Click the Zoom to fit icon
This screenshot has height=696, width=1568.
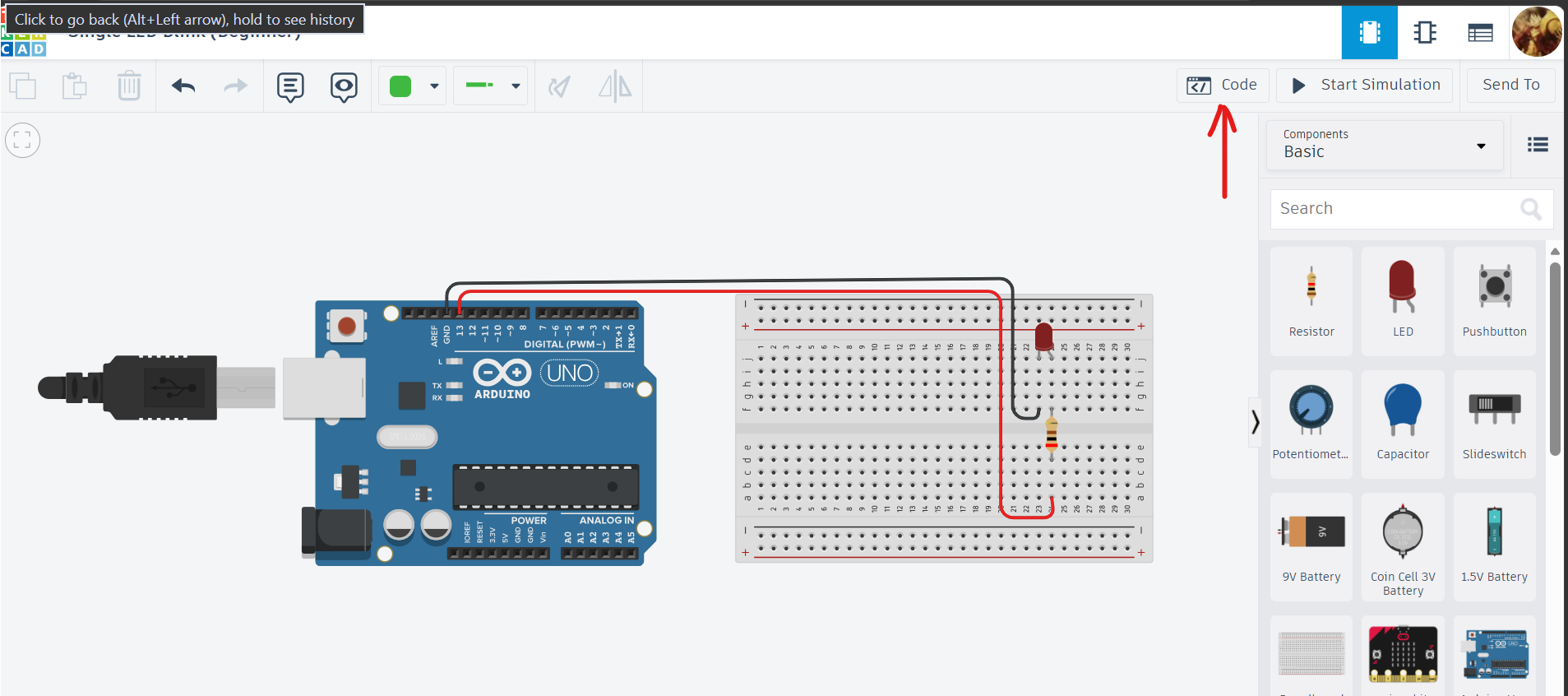[x=22, y=141]
